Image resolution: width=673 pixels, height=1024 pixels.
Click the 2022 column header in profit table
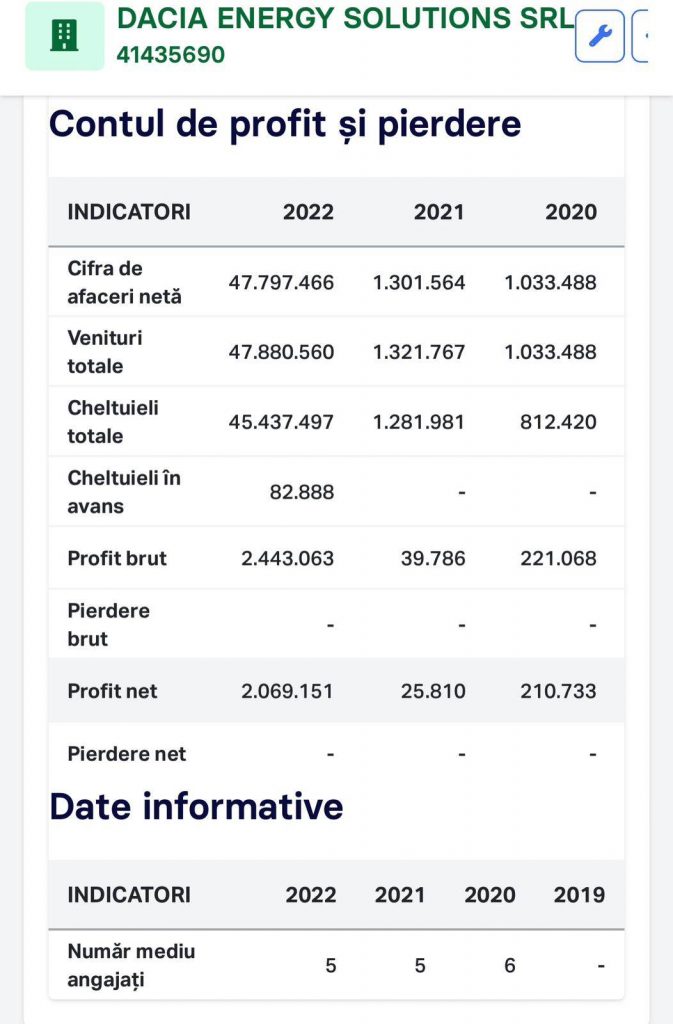(308, 212)
